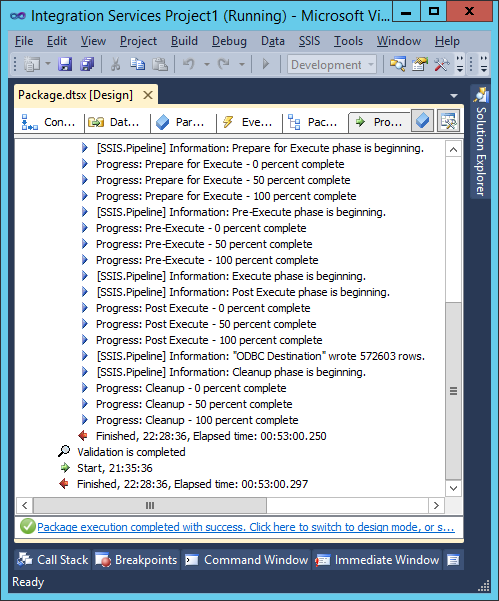Screen dimensions: 499x601
Task: Click the horizontal scrollbar left arrow
Action: coord(25,505)
